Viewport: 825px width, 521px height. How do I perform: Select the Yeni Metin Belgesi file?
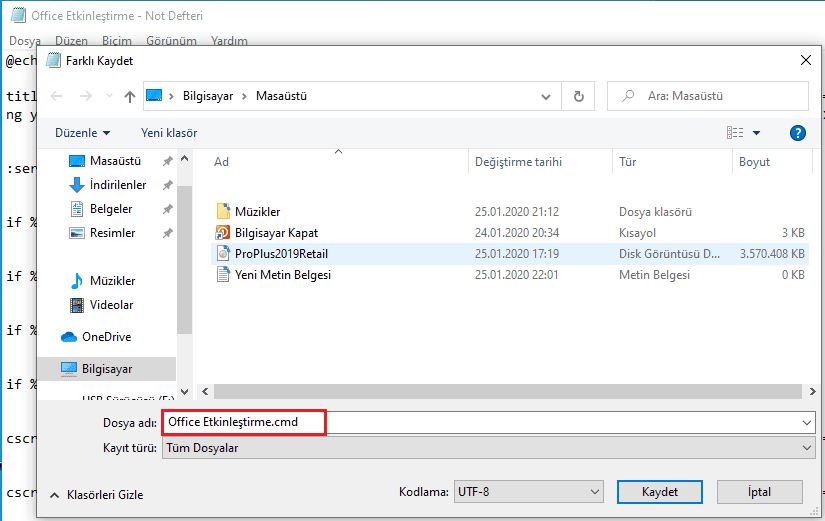[283, 275]
